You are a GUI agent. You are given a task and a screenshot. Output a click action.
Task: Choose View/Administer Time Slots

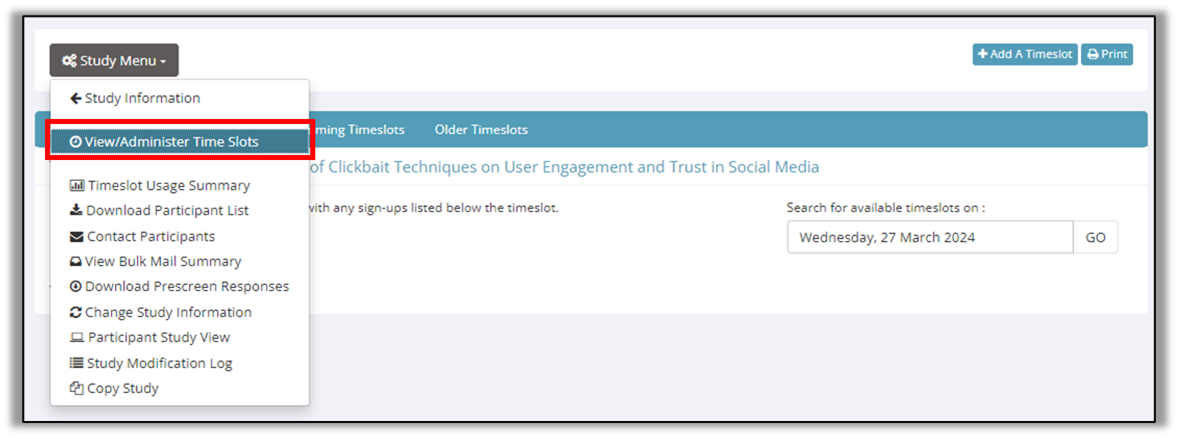pyautogui.click(x=171, y=142)
